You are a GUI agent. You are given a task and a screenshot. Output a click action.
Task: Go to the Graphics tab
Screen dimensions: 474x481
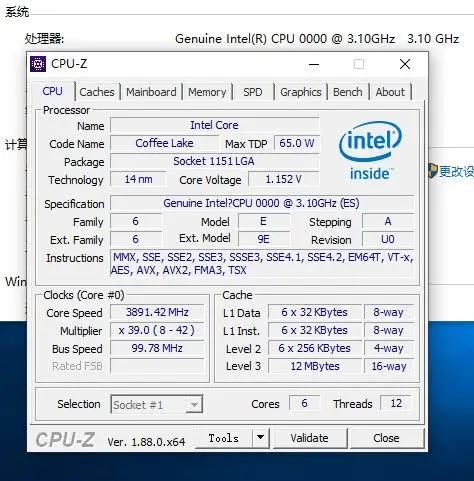301,92
